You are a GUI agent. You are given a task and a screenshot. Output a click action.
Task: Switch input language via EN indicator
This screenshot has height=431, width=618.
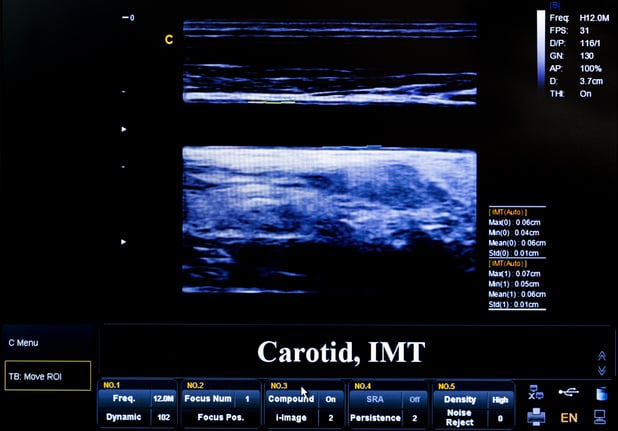[569, 418]
